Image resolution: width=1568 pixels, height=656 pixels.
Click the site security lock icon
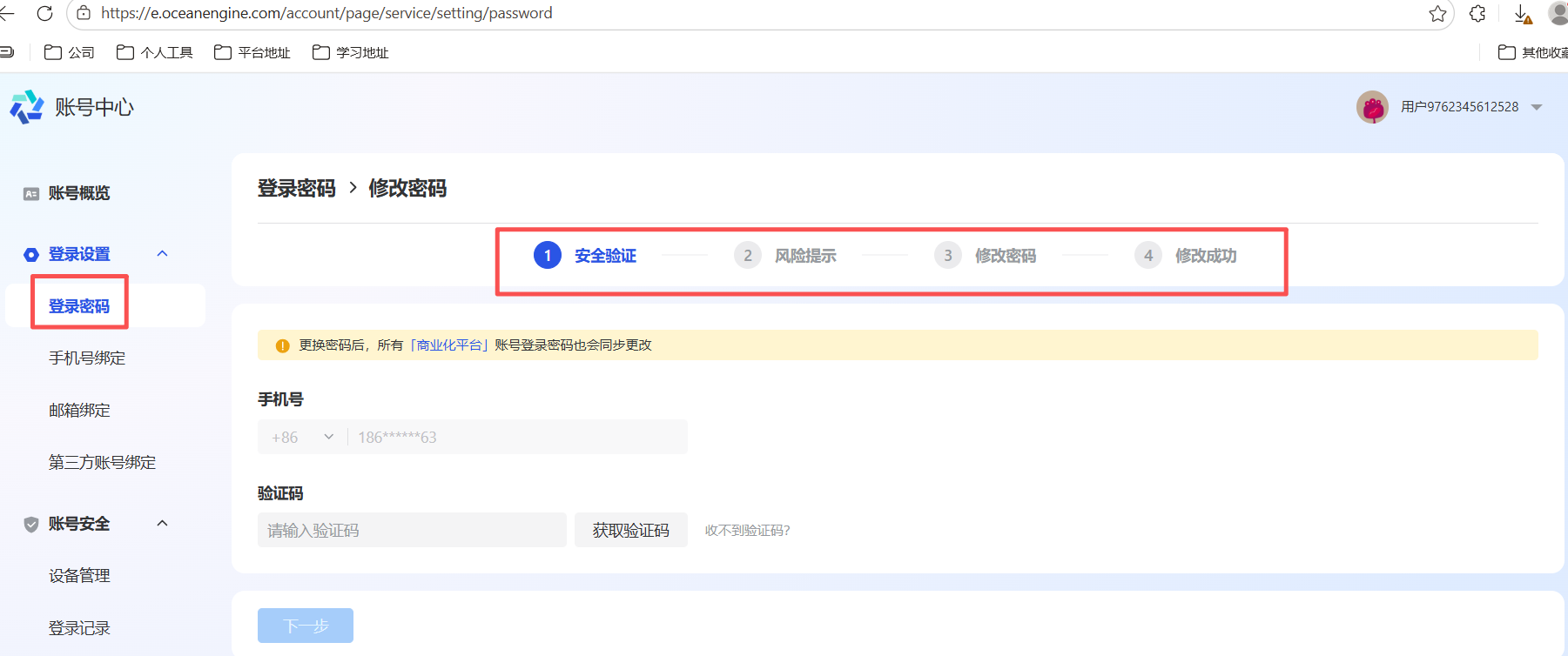coord(84,13)
